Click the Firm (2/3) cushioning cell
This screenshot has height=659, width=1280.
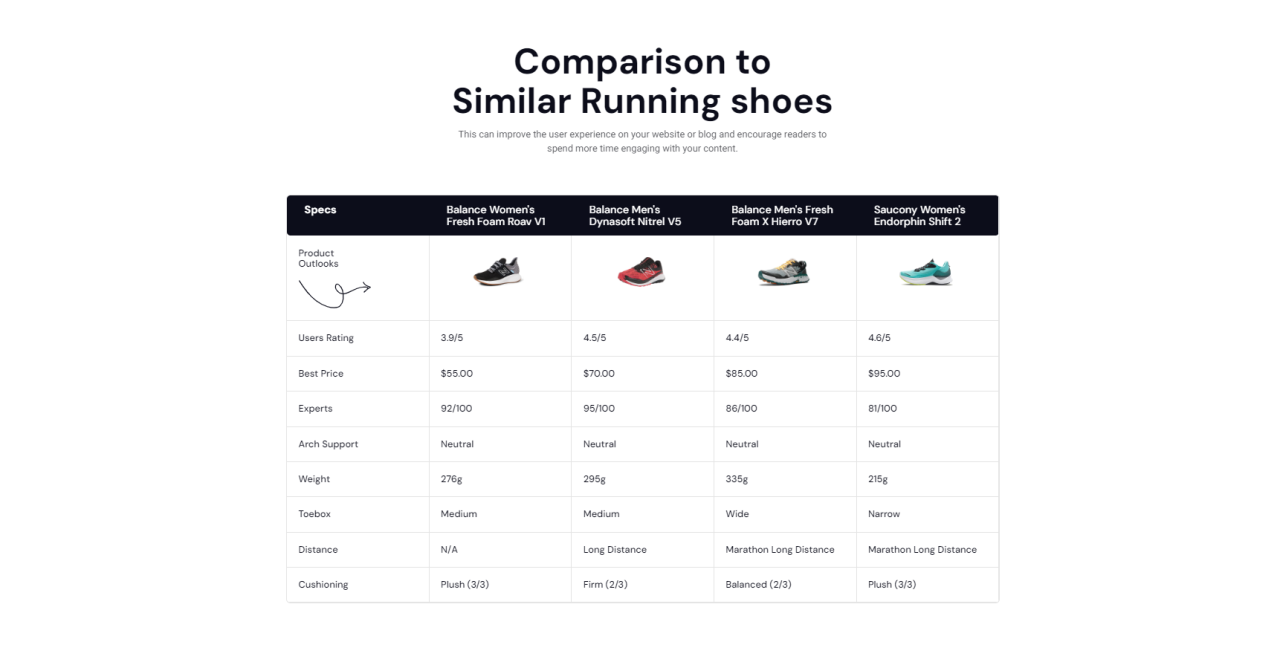coord(605,585)
